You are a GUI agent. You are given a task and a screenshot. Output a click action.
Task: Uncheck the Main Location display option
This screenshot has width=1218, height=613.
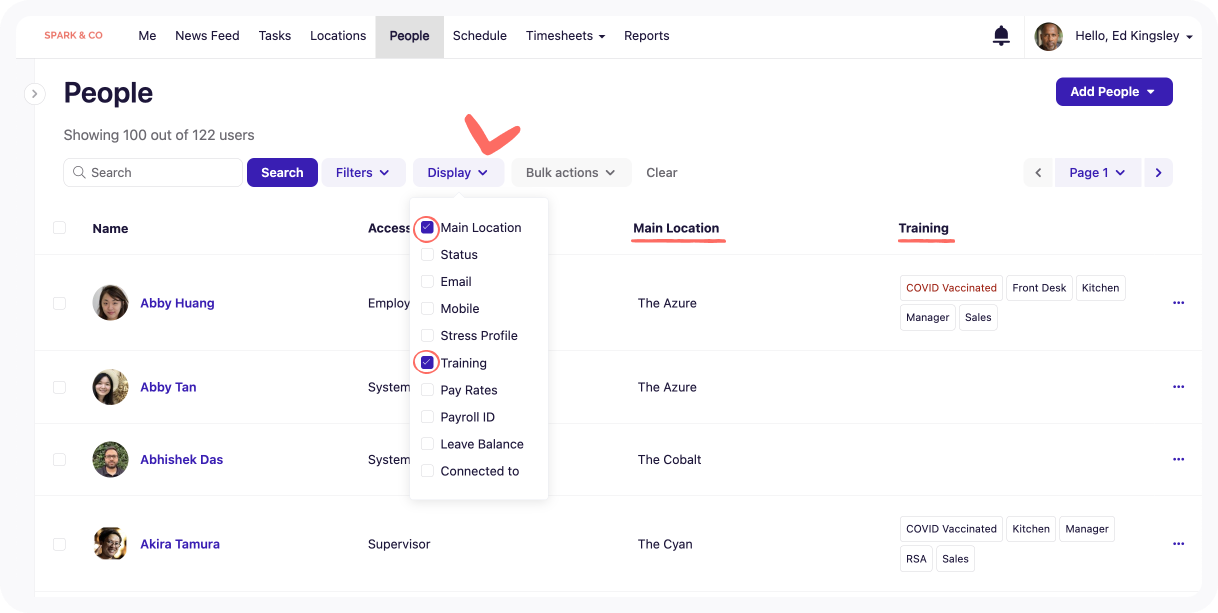(427, 228)
